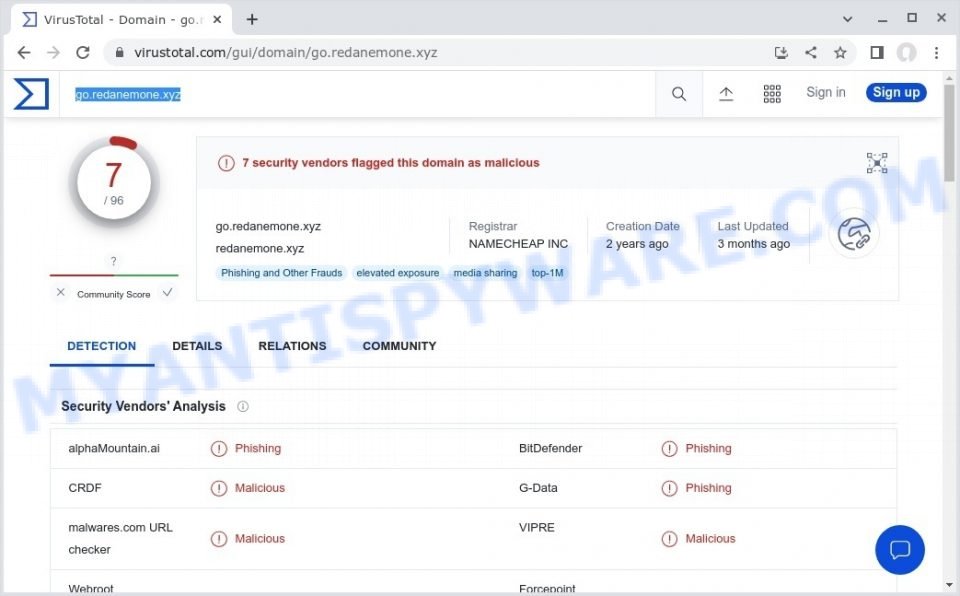Go back with the browser back arrow
Image resolution: width=960 pixels, height=596 pixels.
(x=24, y=53)
